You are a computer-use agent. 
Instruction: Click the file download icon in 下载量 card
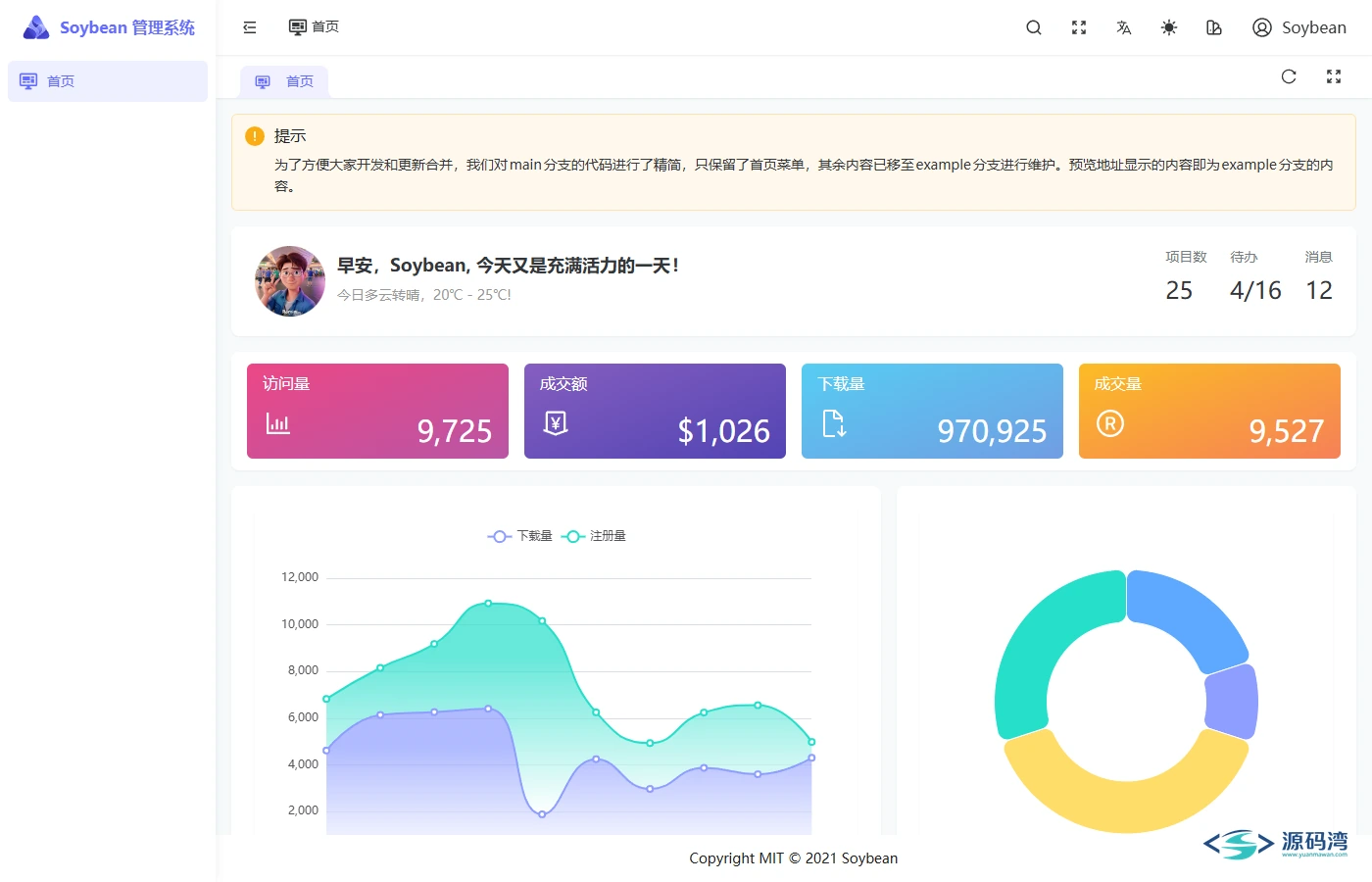click(834, 423)
